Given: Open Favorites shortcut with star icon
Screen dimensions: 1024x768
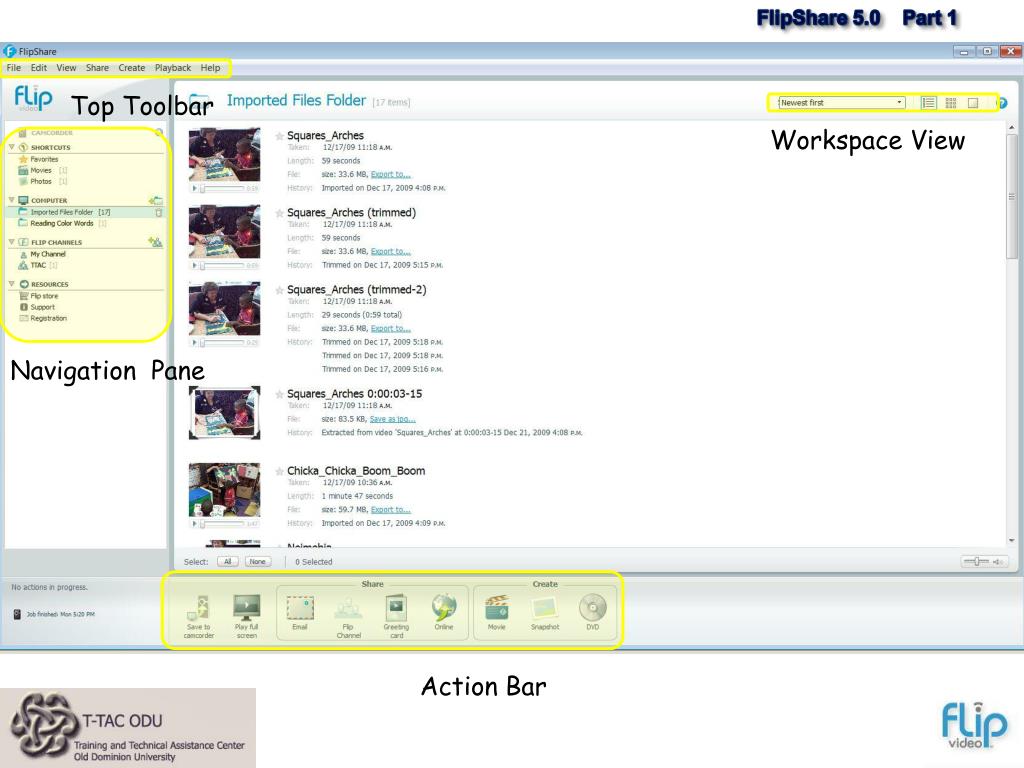Looking at the screenshot, I should [x=24, y=159].
